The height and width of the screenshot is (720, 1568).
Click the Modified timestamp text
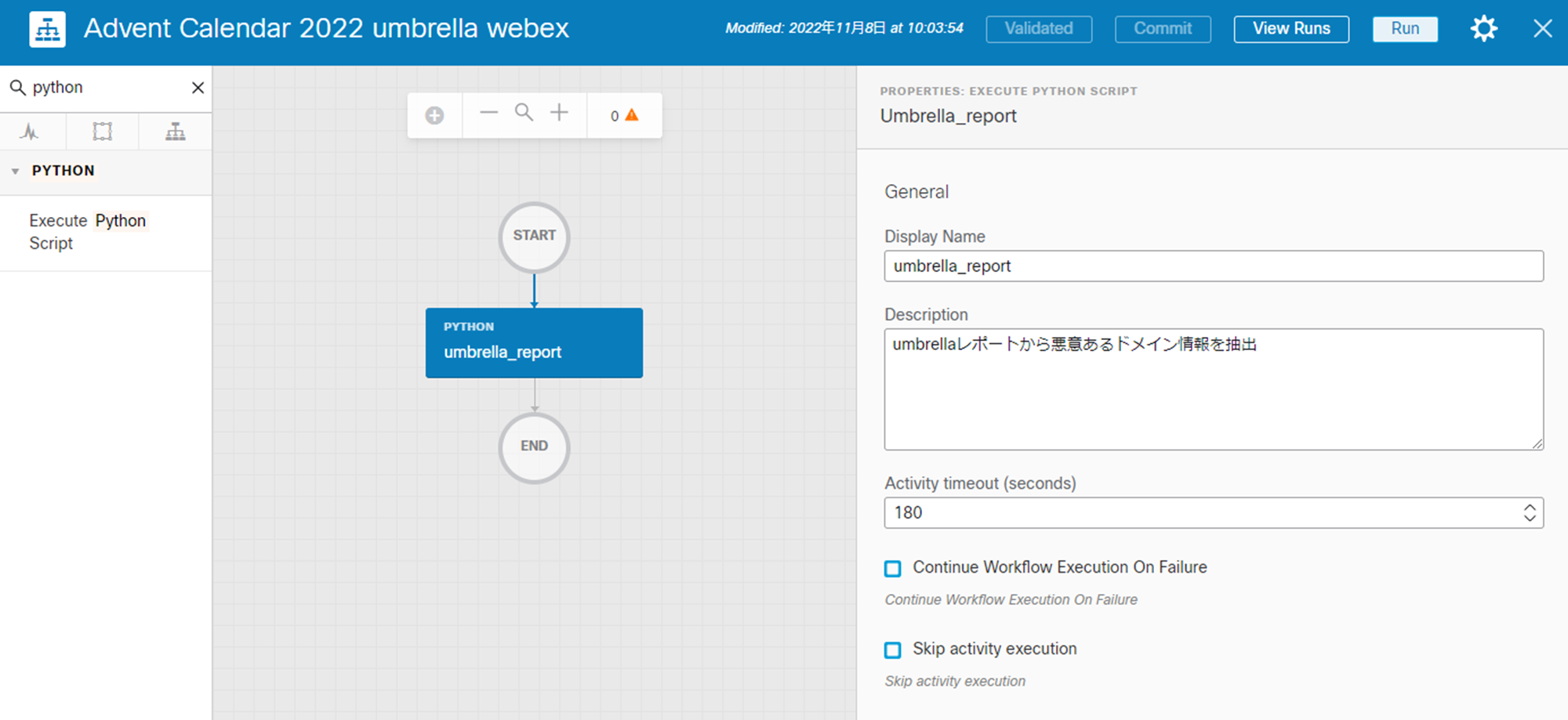(844, 29)
